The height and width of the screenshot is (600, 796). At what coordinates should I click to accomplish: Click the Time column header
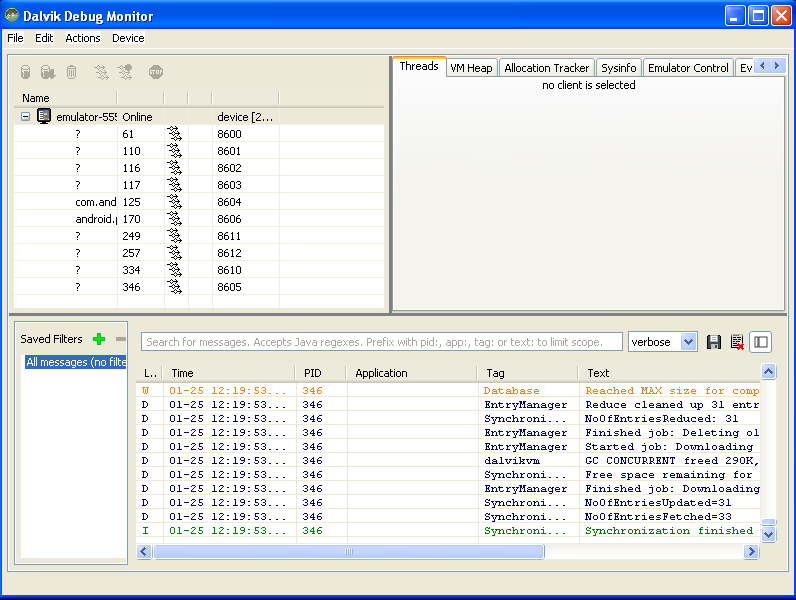[228, 373]
